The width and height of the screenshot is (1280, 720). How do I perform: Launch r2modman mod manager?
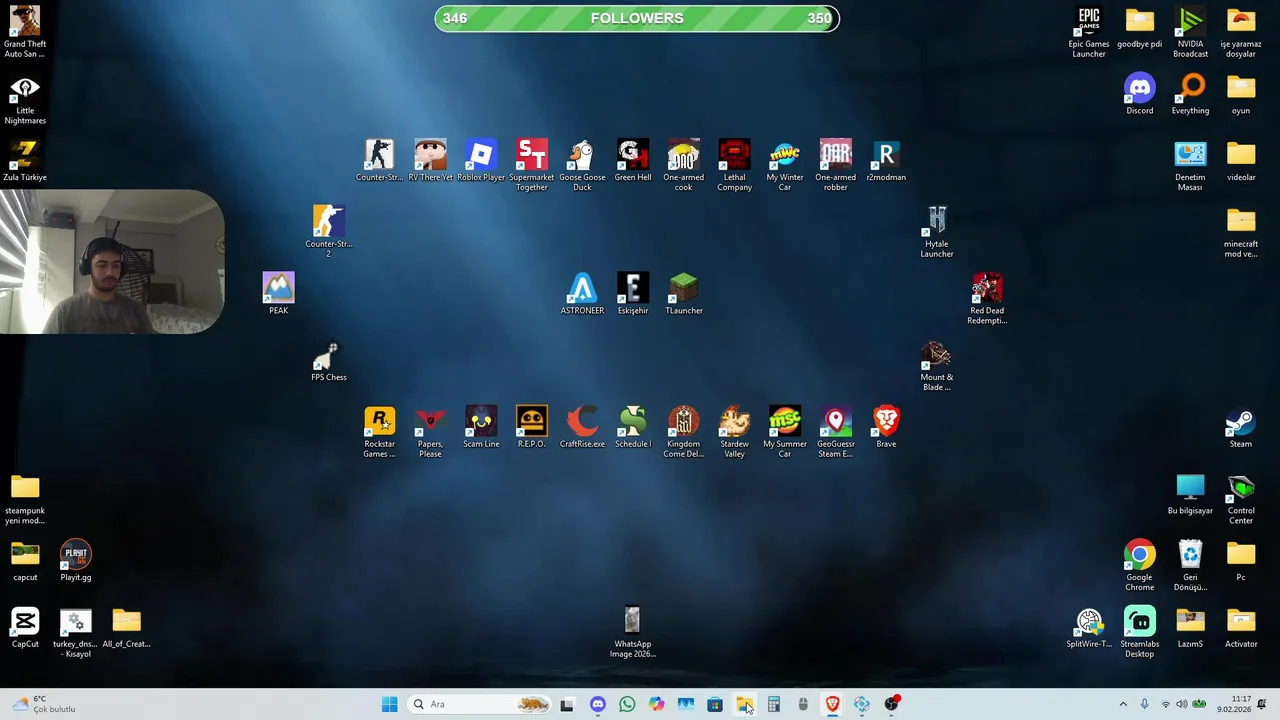886,160
